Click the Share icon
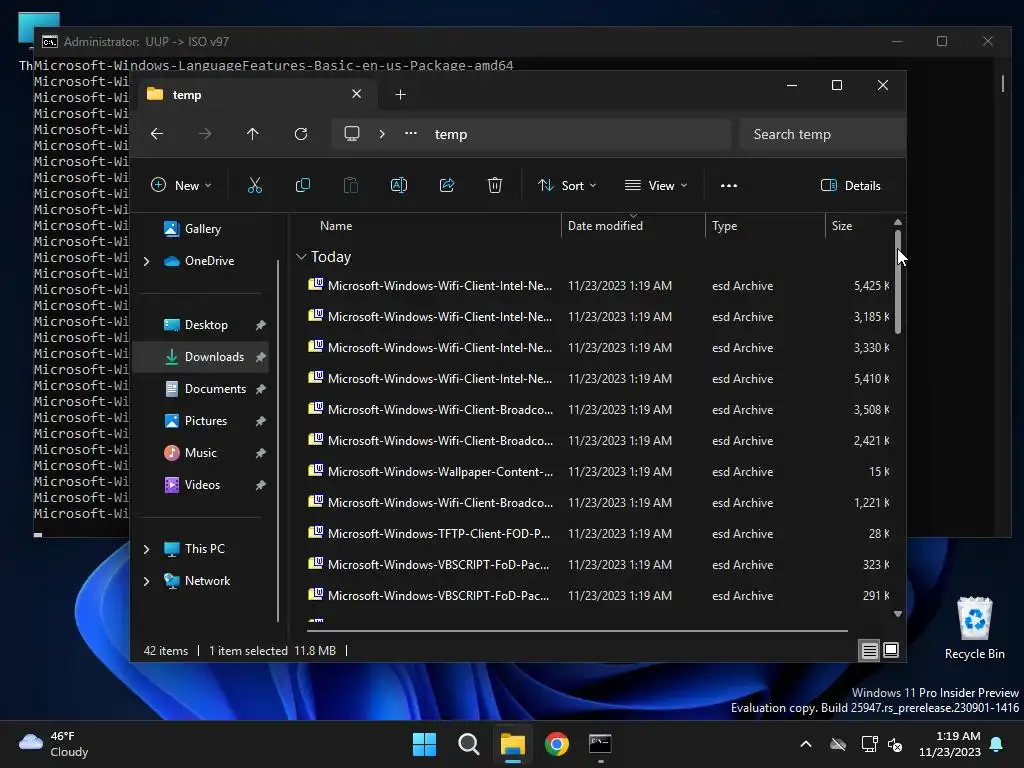This screenshot has height=768, width=1024. click(x=447, y=185)
